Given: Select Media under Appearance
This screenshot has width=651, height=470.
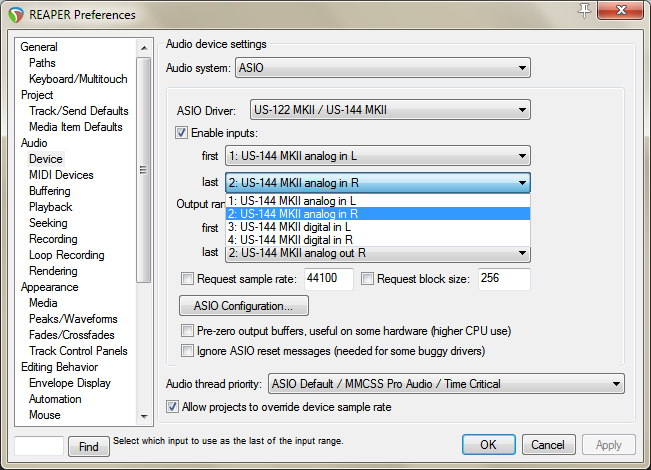Looking at the screenshot, I should click(43, 303).
